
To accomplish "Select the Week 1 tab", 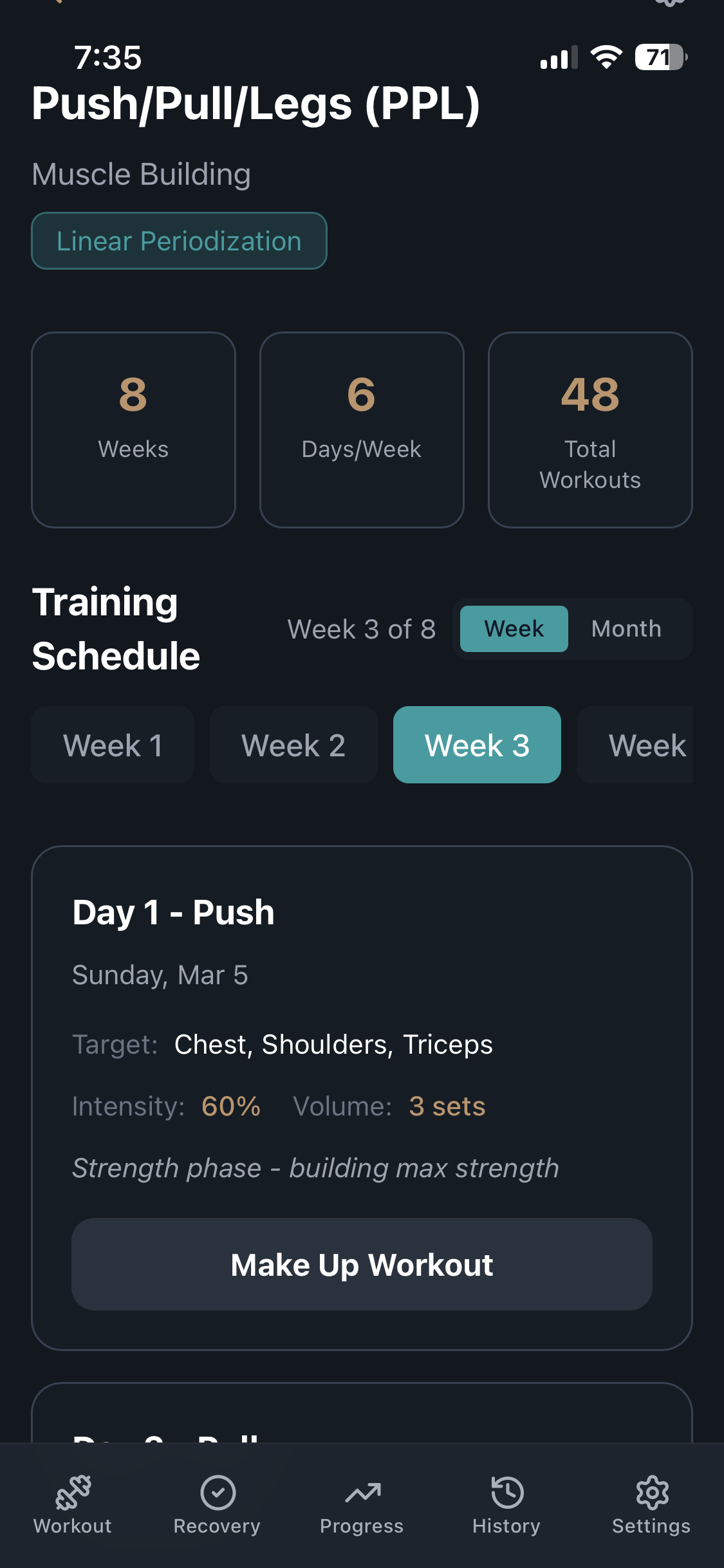I will [112, 745].
